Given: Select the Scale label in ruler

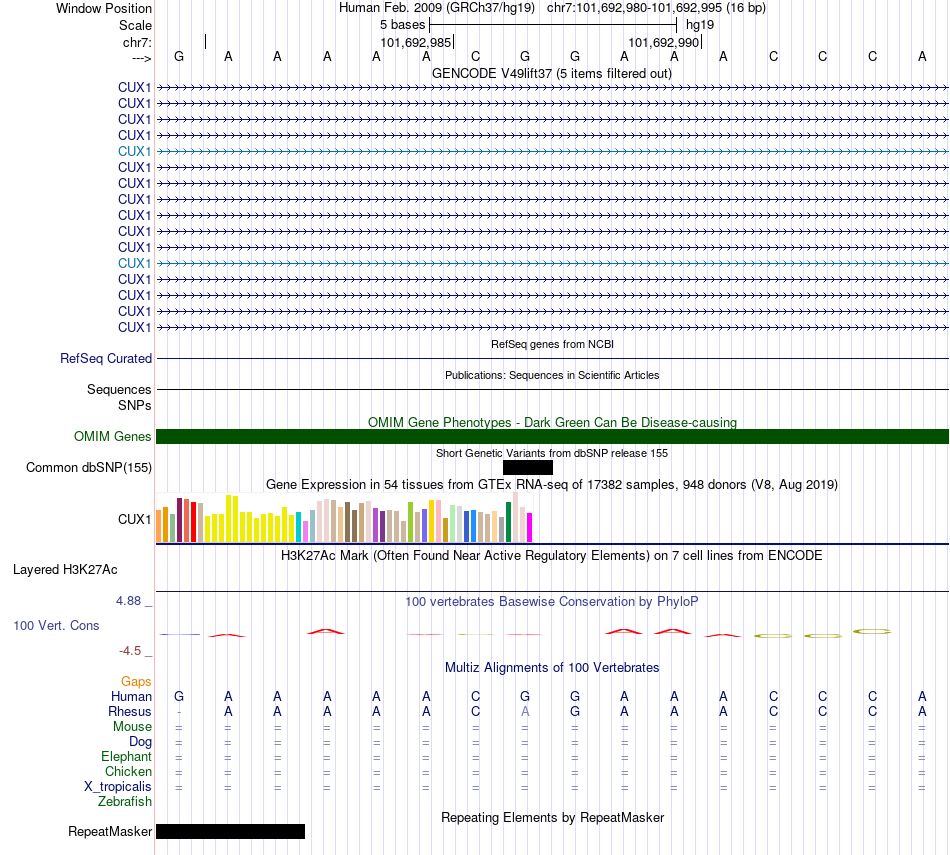Looking at the screenshot, I should (135, 25).
